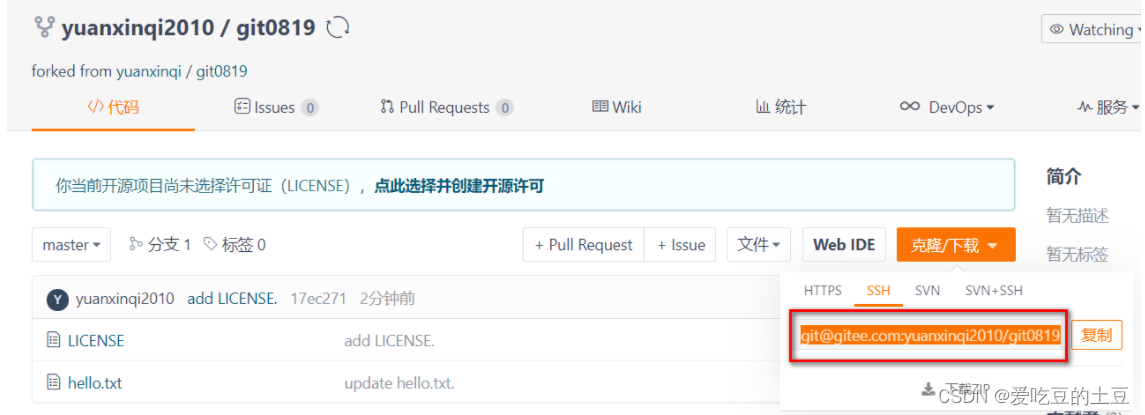Image resolution: width=1145 pixels, height=415 pixels.
Task: Select the SSH clone option
Action: coord(878,290)
